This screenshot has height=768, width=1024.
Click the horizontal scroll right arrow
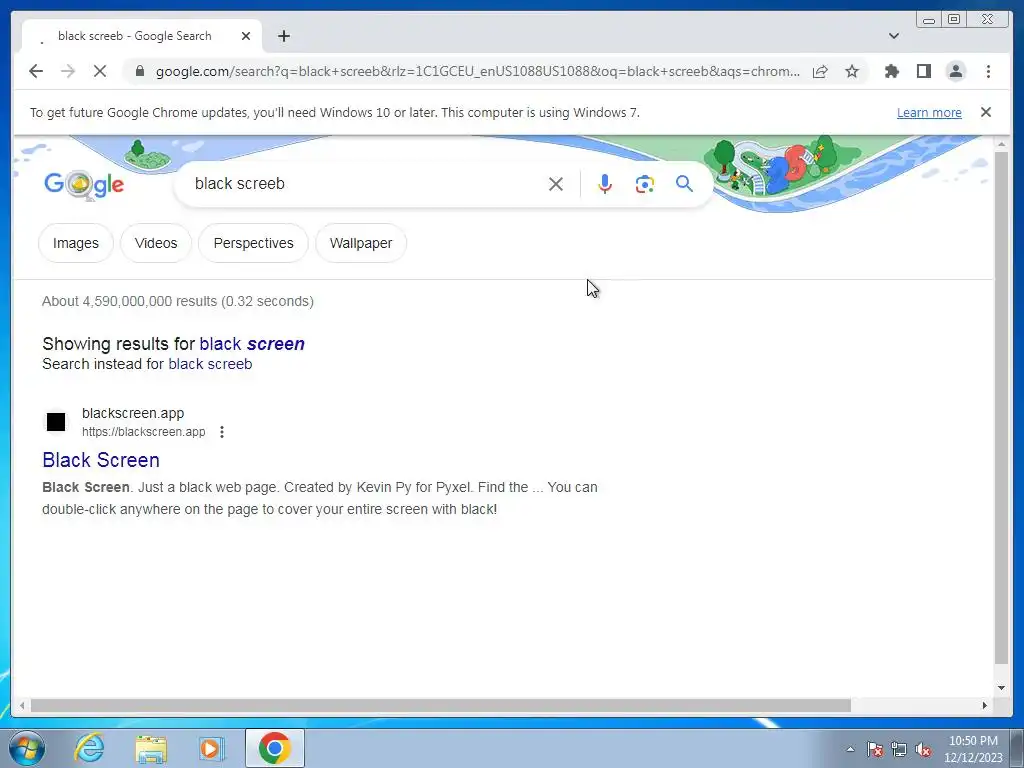pos(985,705)
